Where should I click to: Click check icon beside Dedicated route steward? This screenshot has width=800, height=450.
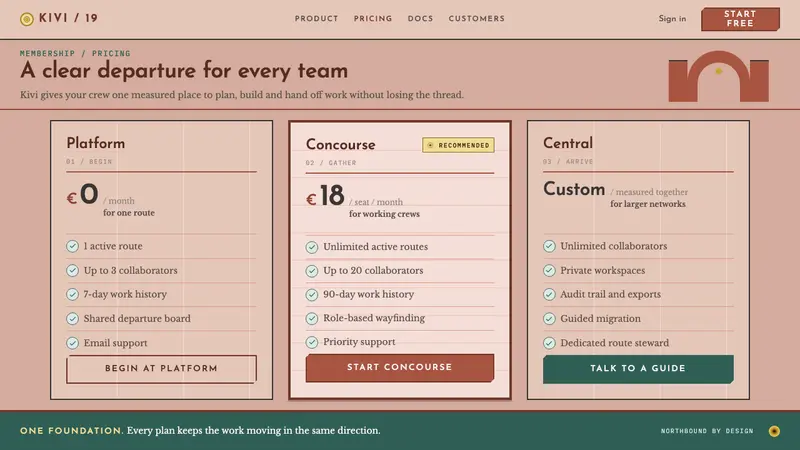tap(549, 343)
